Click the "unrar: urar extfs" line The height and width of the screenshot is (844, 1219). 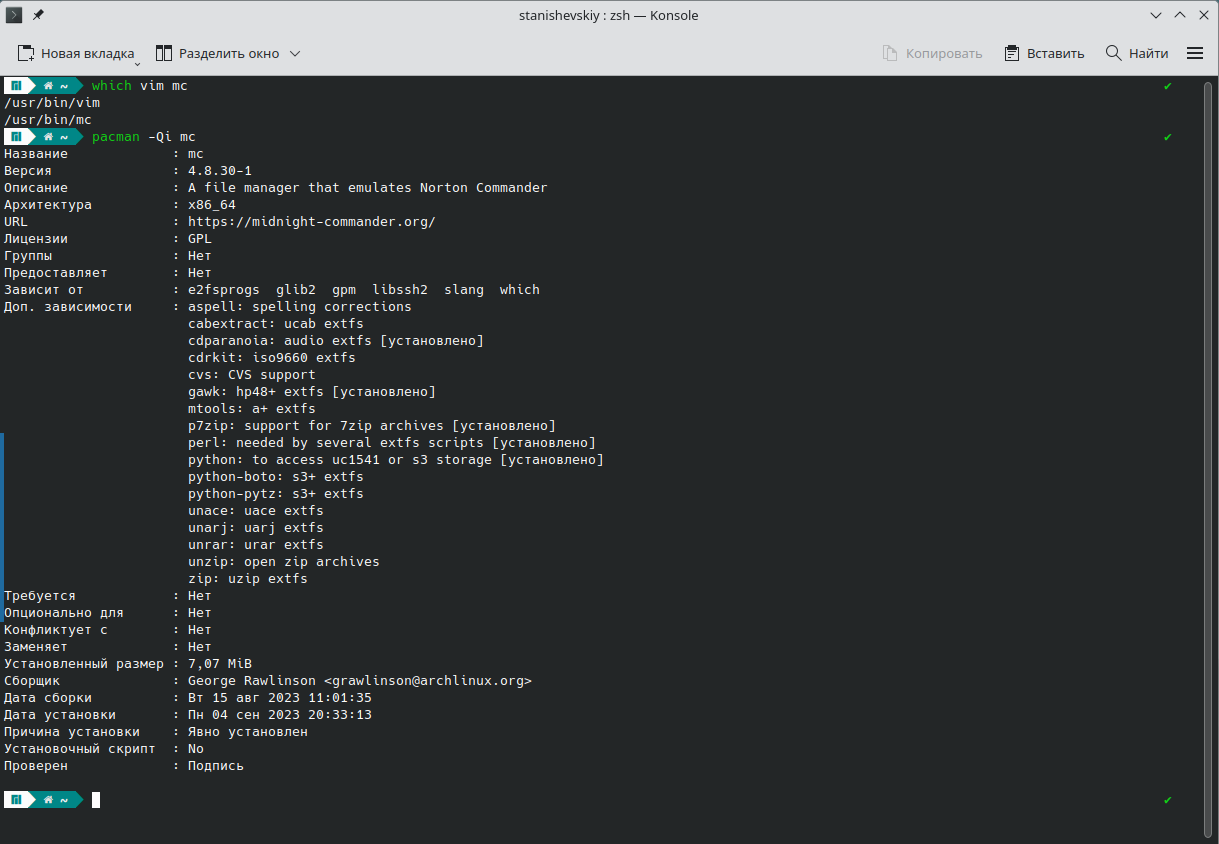tap(256, 545)
